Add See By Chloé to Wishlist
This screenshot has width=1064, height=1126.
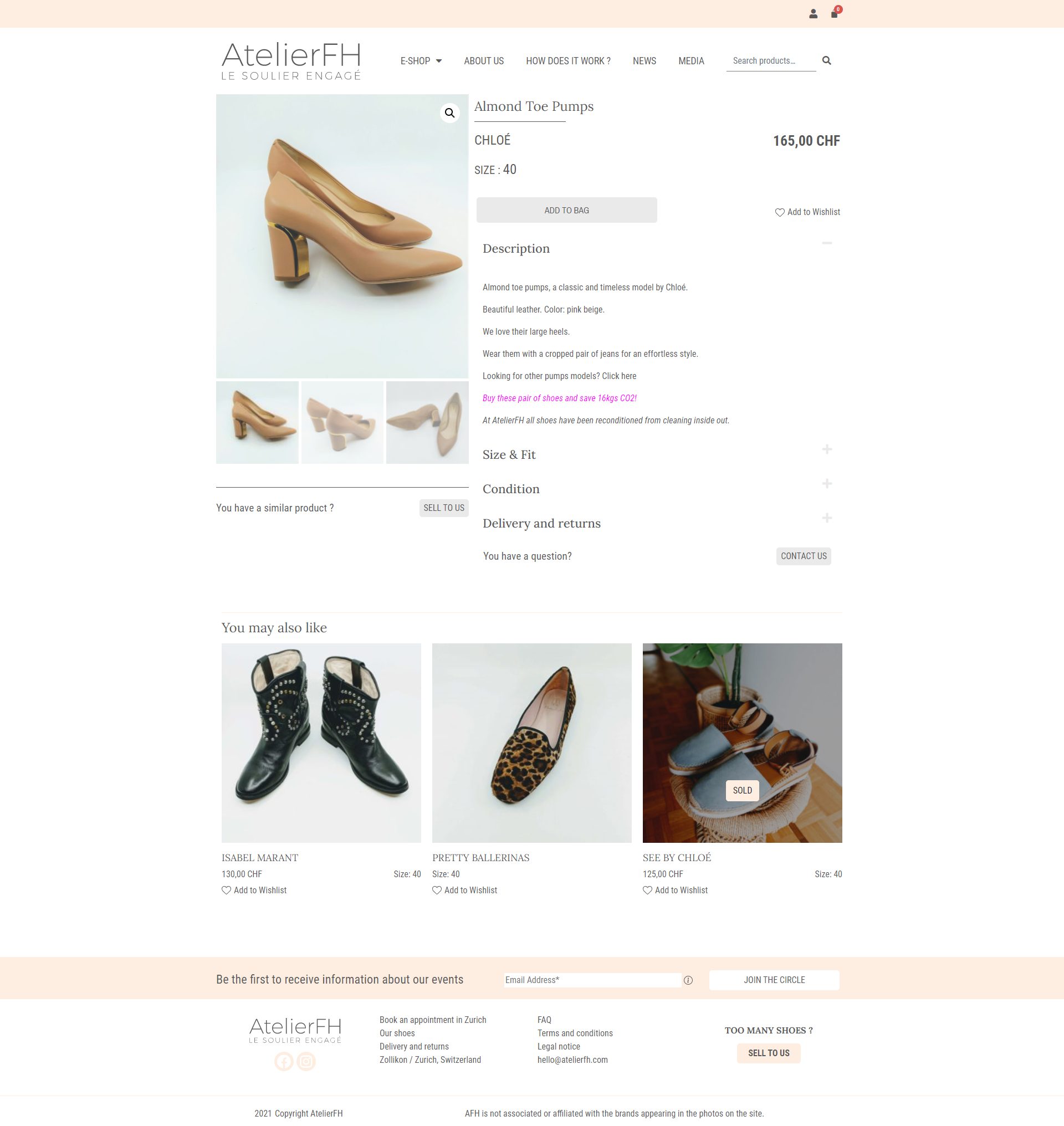coord(675,890)
